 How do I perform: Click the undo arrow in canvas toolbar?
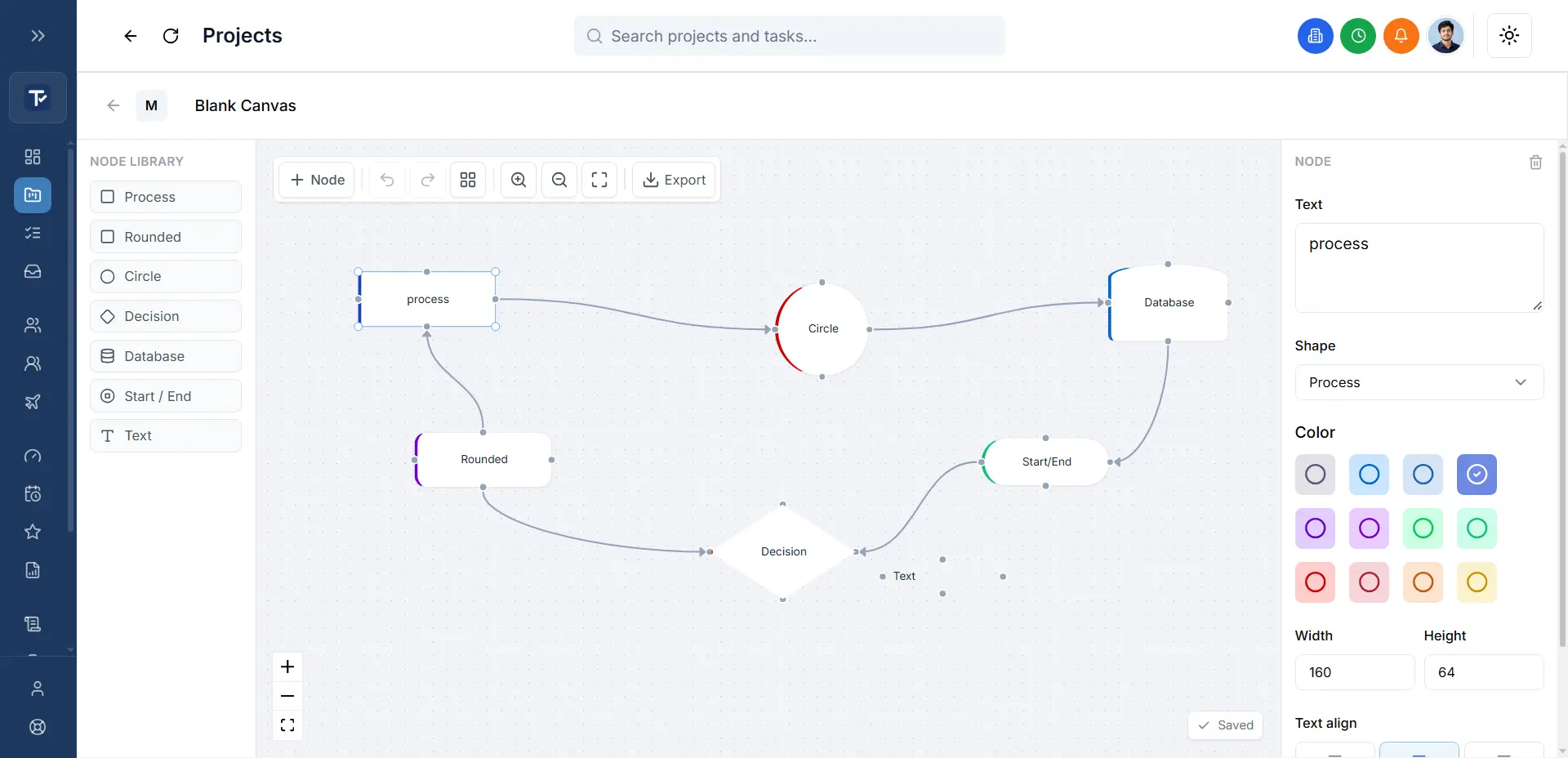coord(387,180)
